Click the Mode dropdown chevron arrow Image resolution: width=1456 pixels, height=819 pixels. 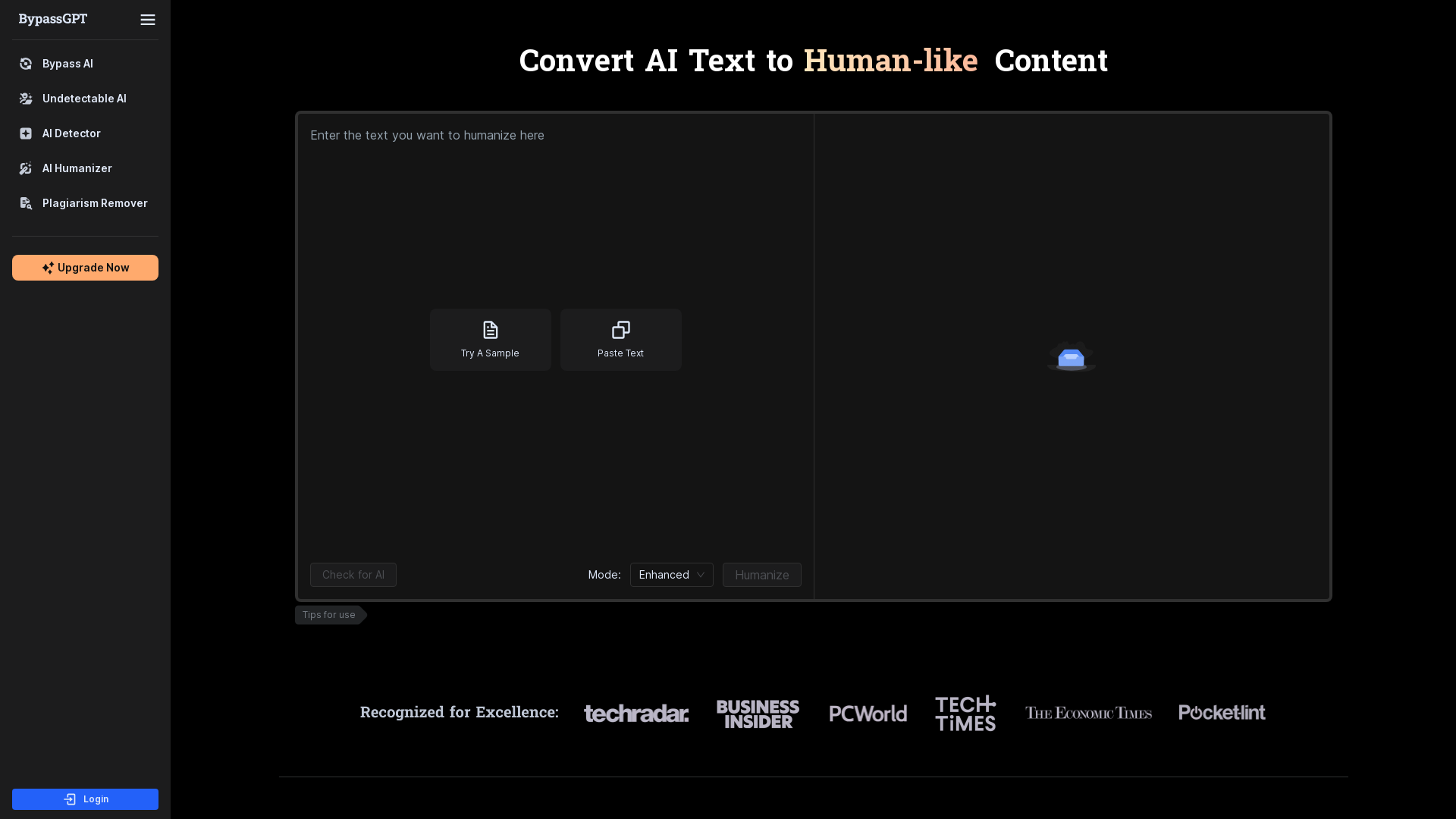coord(701,575)
